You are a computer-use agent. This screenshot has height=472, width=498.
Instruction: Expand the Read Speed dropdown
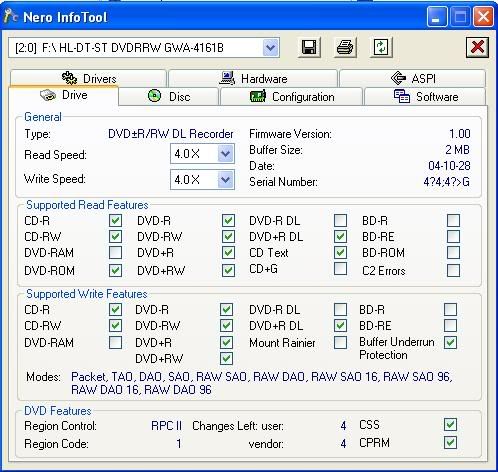coord(225,154)
